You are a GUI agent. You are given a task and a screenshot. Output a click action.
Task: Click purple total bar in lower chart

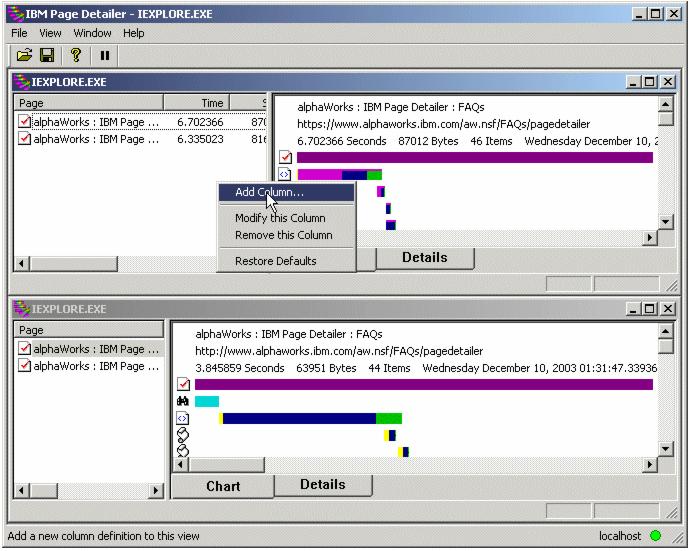[424, 384]
